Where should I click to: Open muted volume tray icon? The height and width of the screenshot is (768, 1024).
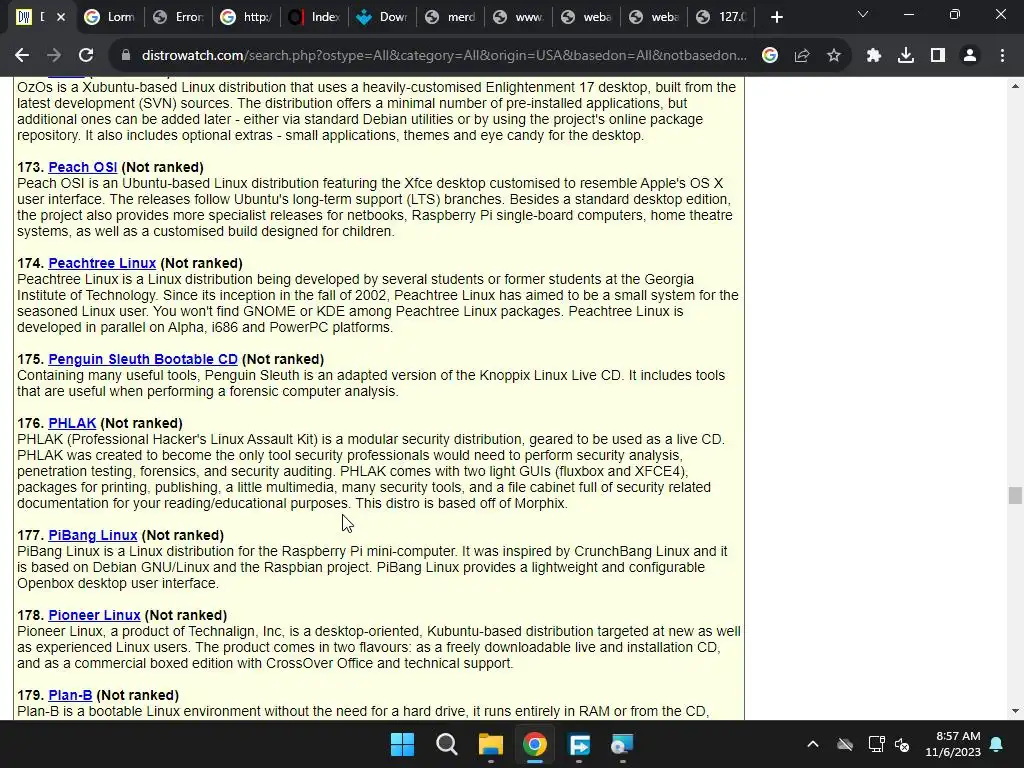[x=902, y=744]
